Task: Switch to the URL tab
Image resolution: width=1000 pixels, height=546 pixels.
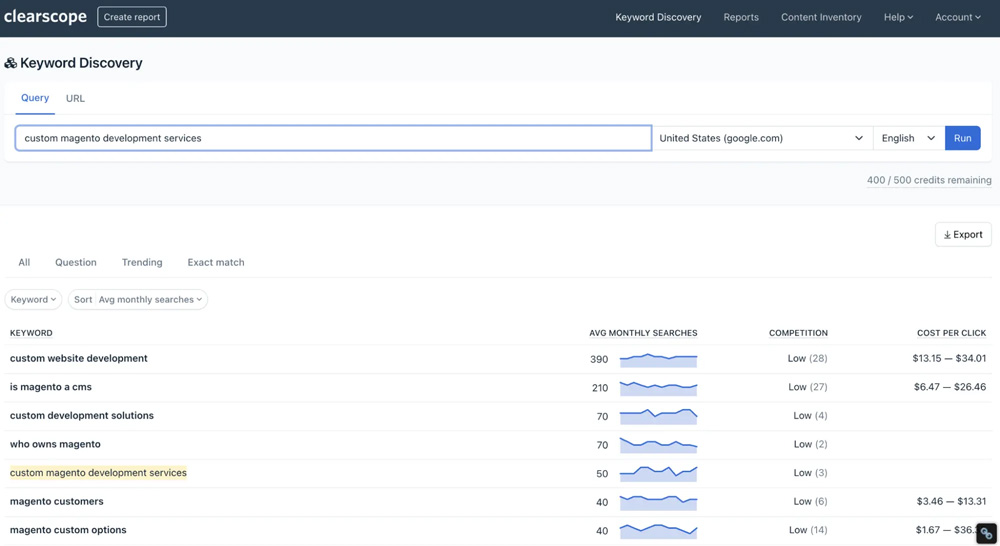Action: (75, 98)
